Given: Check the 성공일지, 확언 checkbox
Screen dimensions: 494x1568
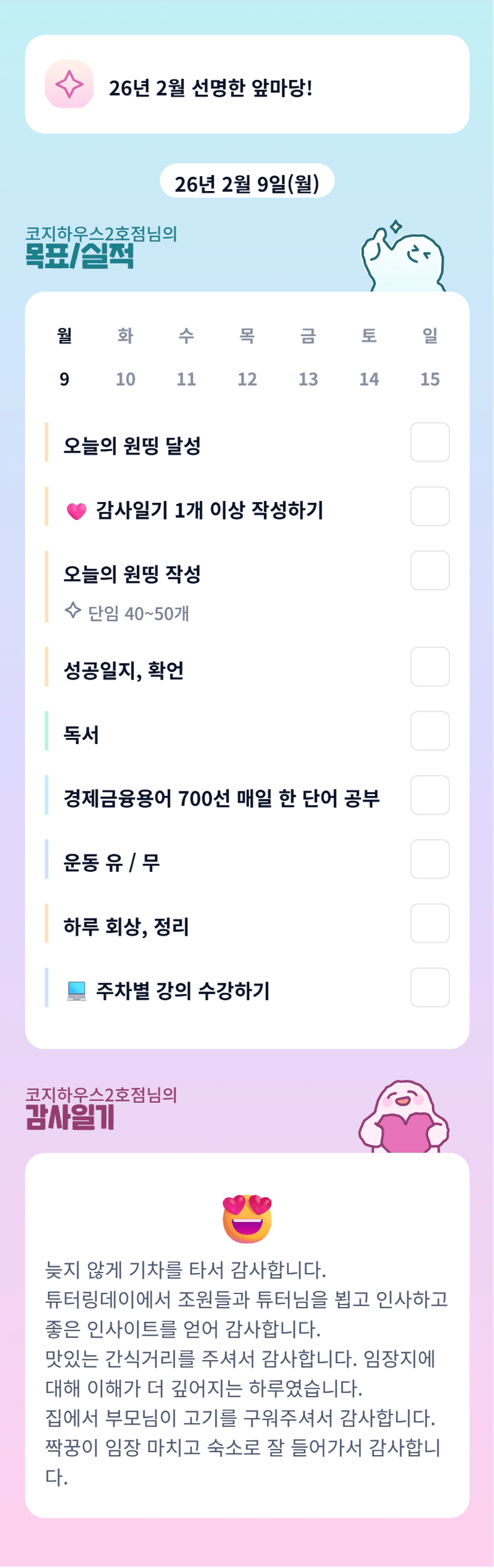Looking at the screenshot, I should point(429,667).
